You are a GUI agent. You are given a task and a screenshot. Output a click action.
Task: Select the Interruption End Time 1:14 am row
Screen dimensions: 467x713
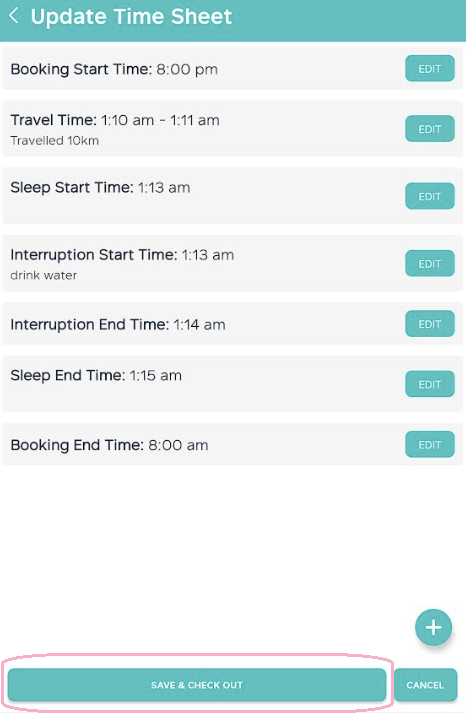pyautogui.click(x=233, y=324)
